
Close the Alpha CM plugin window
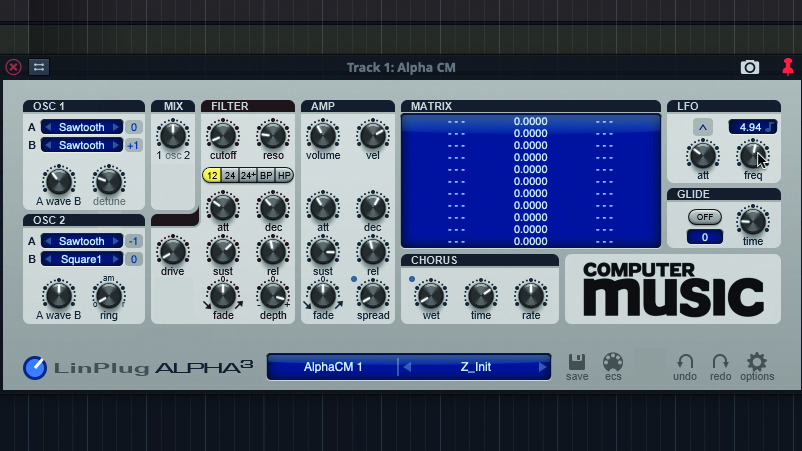coord(13,67)
